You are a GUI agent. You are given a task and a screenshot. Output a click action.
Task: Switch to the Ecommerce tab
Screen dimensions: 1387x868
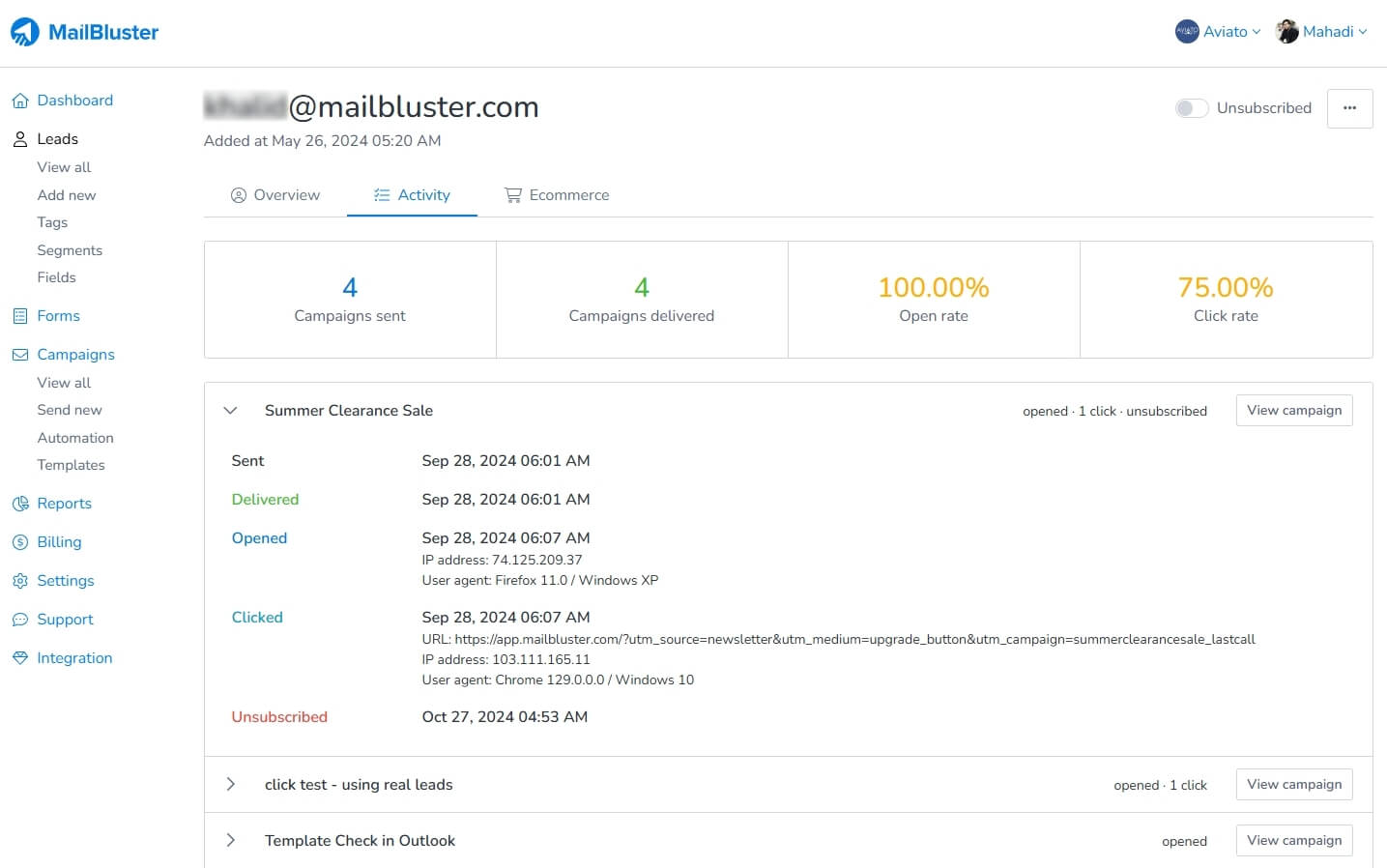pyautogui.click(x=557, y=194)
